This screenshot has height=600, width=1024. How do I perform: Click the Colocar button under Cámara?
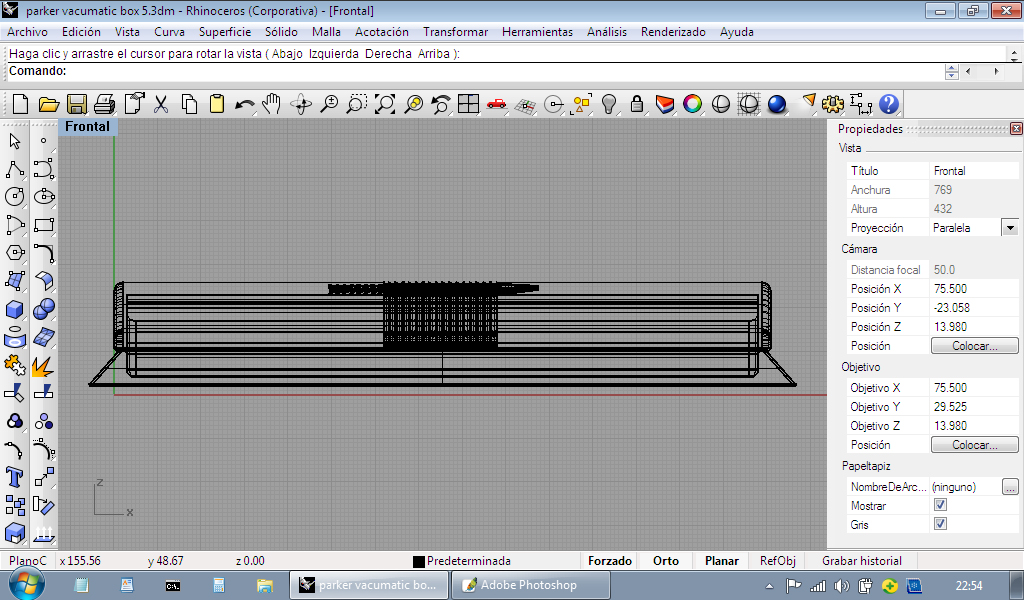pos(975,346)
